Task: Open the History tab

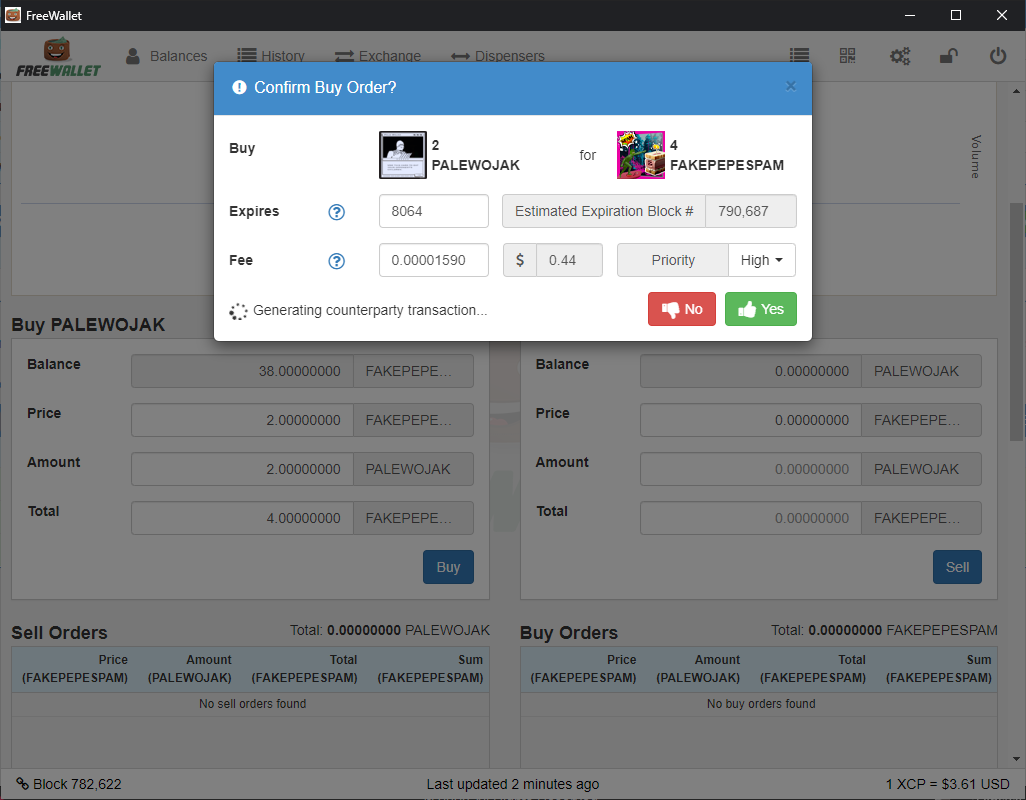Action: 271,56
